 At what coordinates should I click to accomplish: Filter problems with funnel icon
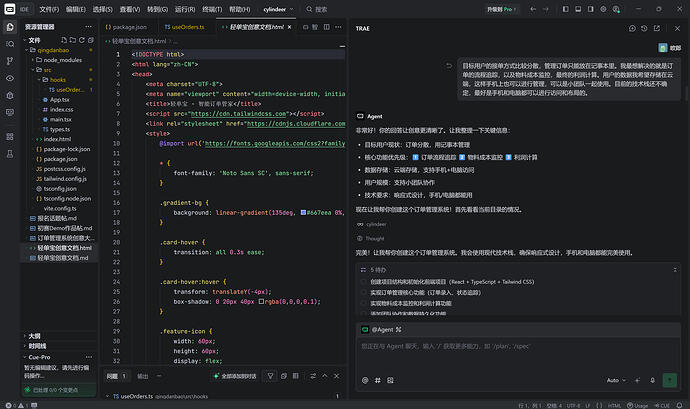(x=270, y=376)
